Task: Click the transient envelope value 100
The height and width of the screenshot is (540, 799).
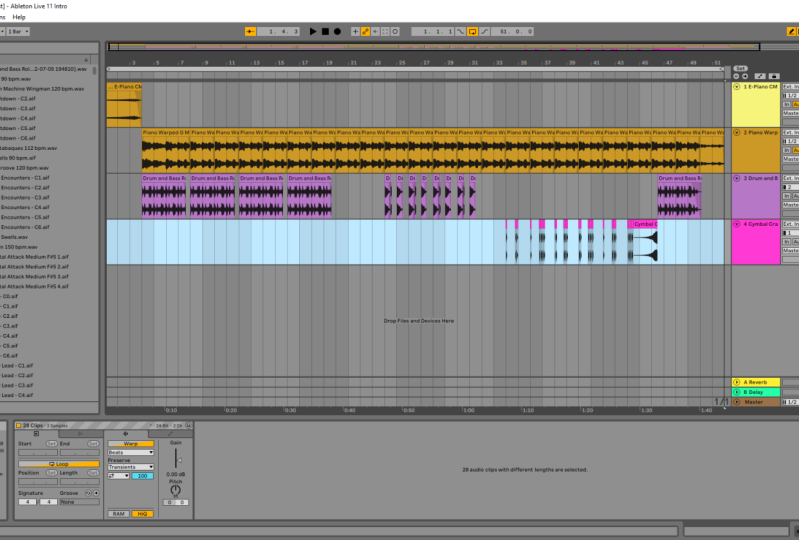Action: [143, 476]
